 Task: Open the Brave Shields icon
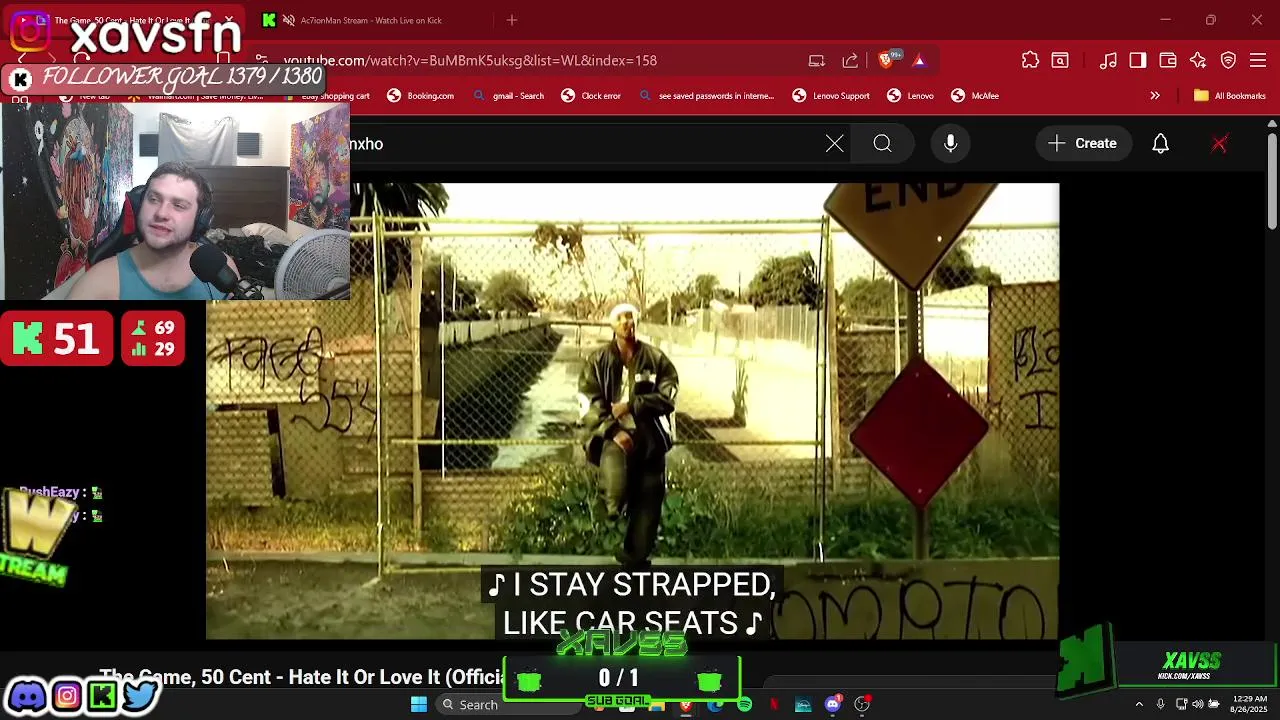click(885, 60)
